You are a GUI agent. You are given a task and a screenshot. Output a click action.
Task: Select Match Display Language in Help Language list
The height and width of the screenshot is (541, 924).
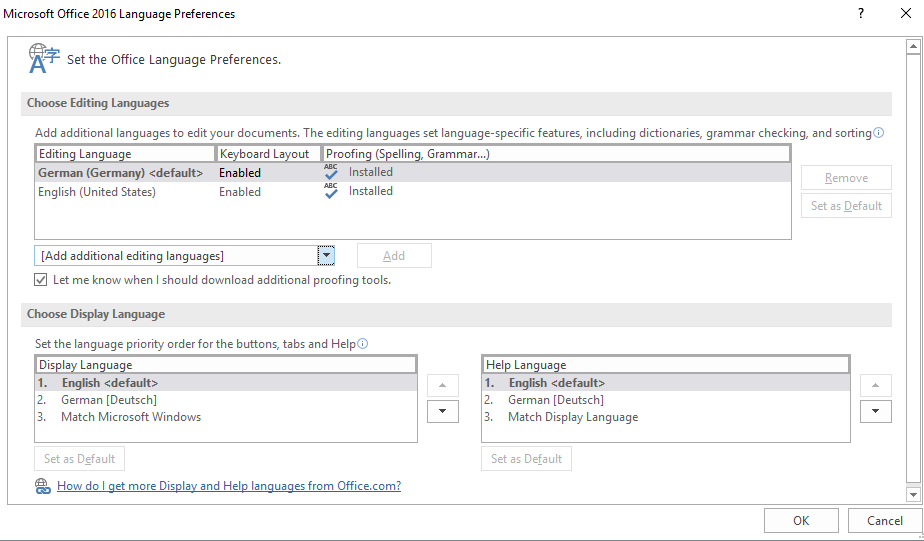pyautogui.click(x=666, y=417)
